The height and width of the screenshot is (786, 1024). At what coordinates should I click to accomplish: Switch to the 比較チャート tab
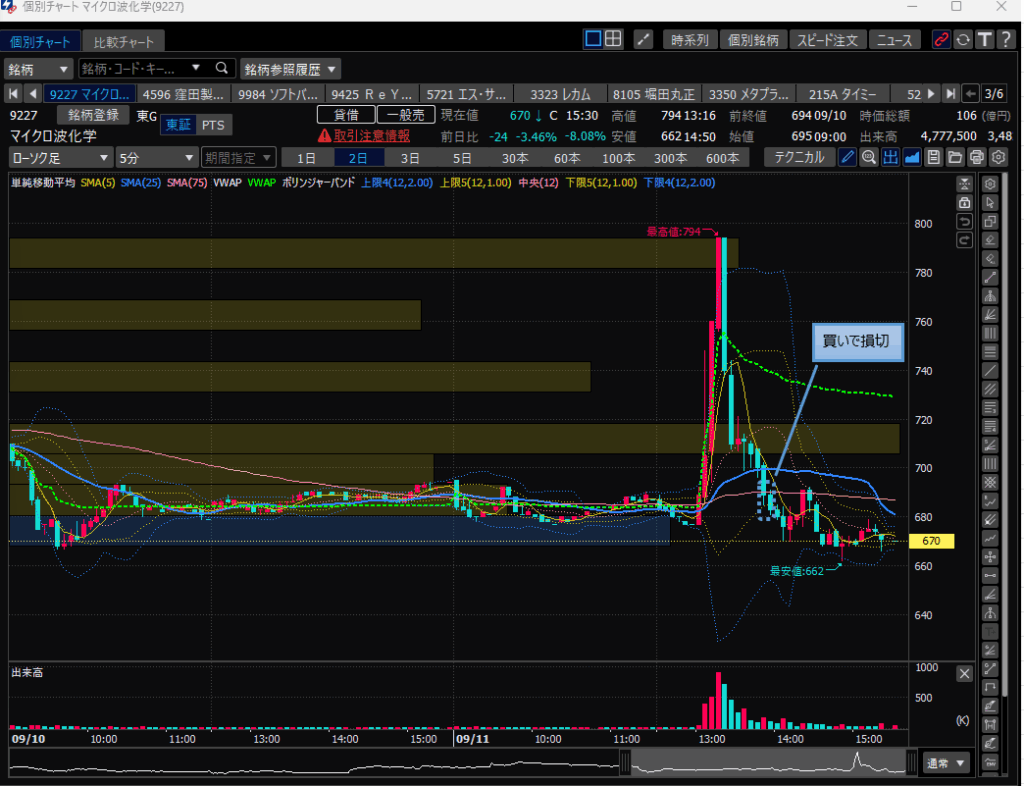click(123, 42)
